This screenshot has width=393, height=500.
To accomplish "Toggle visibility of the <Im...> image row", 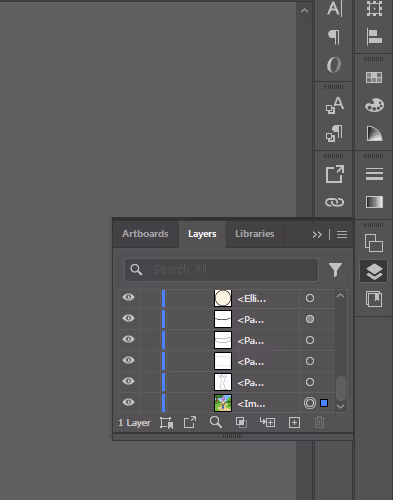I will click(x=128, y=402).
